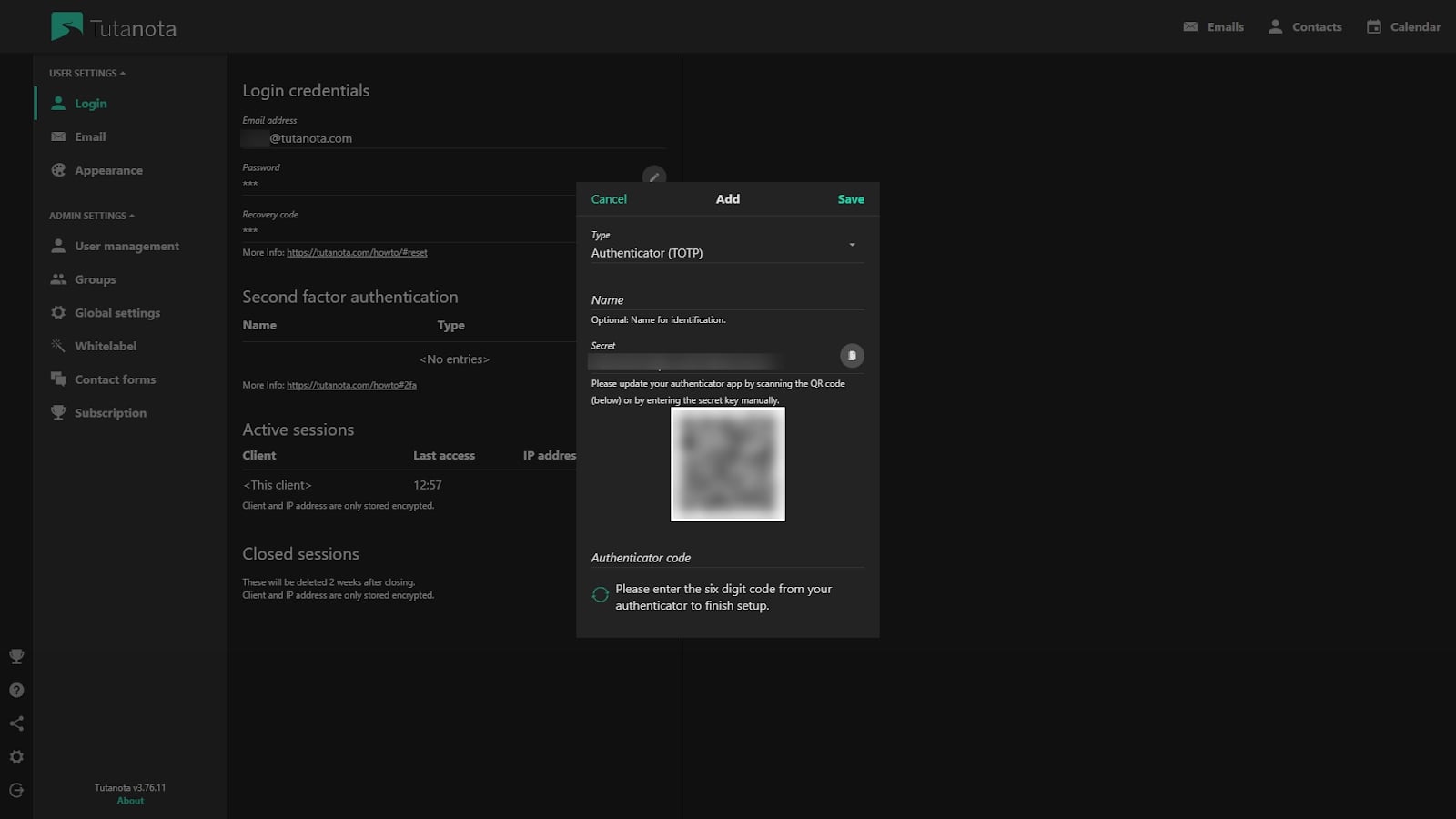This screenshot has width=1456, height=819.
Task: Open help via question mark icon
Action: click(x=15, y=690)
